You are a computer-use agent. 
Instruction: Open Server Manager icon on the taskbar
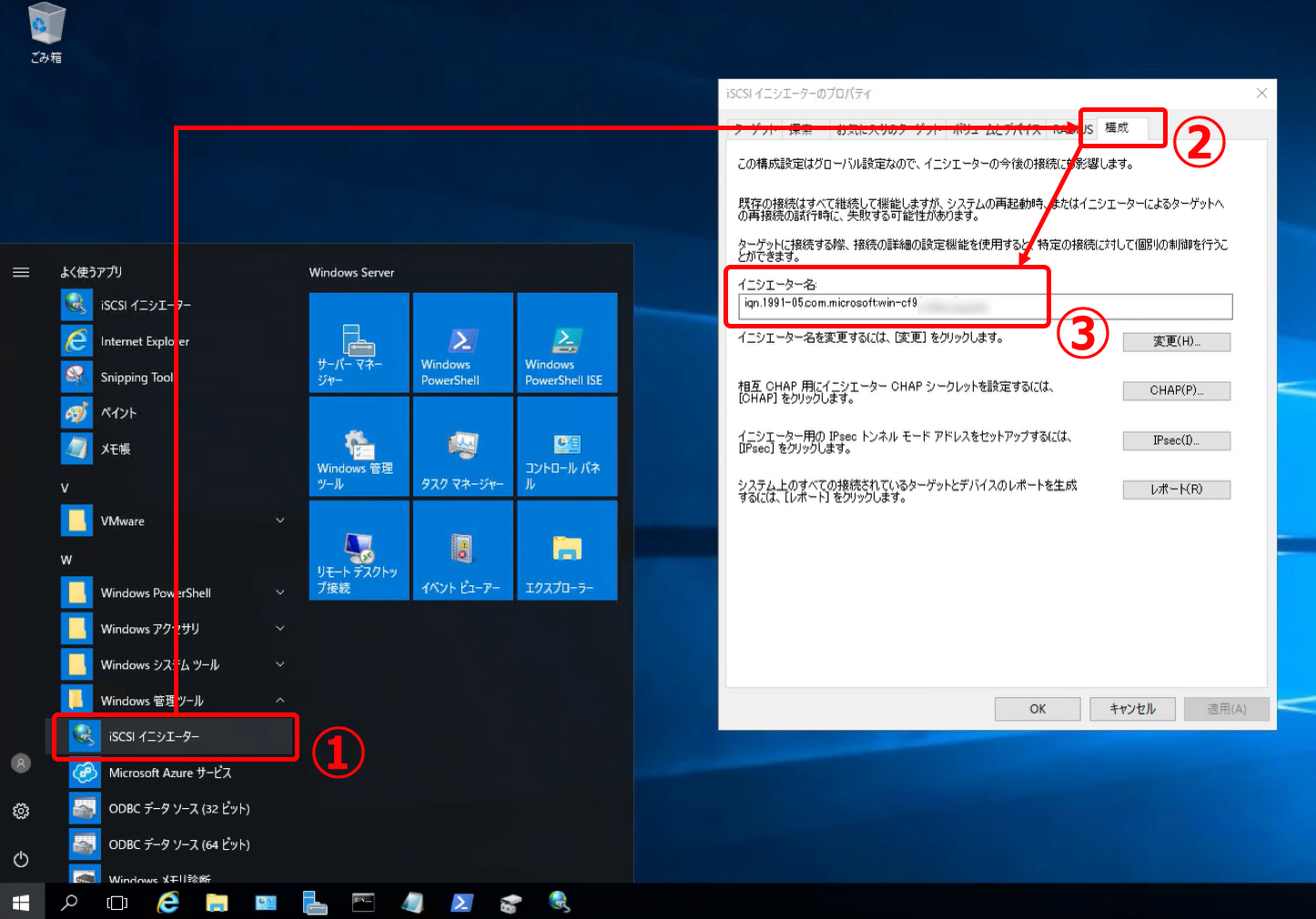[x=315, y=902]
